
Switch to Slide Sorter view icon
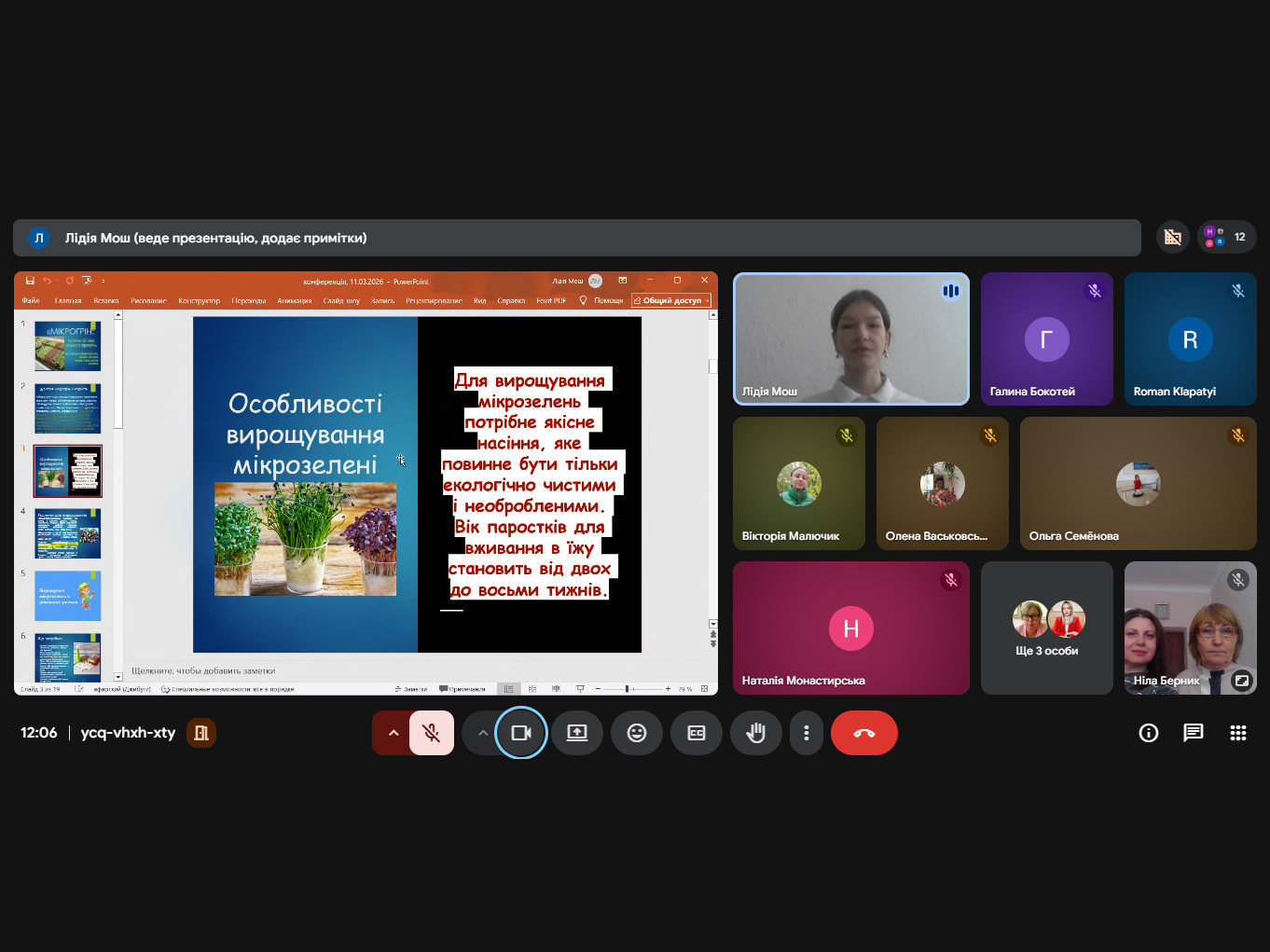(x=532, y=689)
